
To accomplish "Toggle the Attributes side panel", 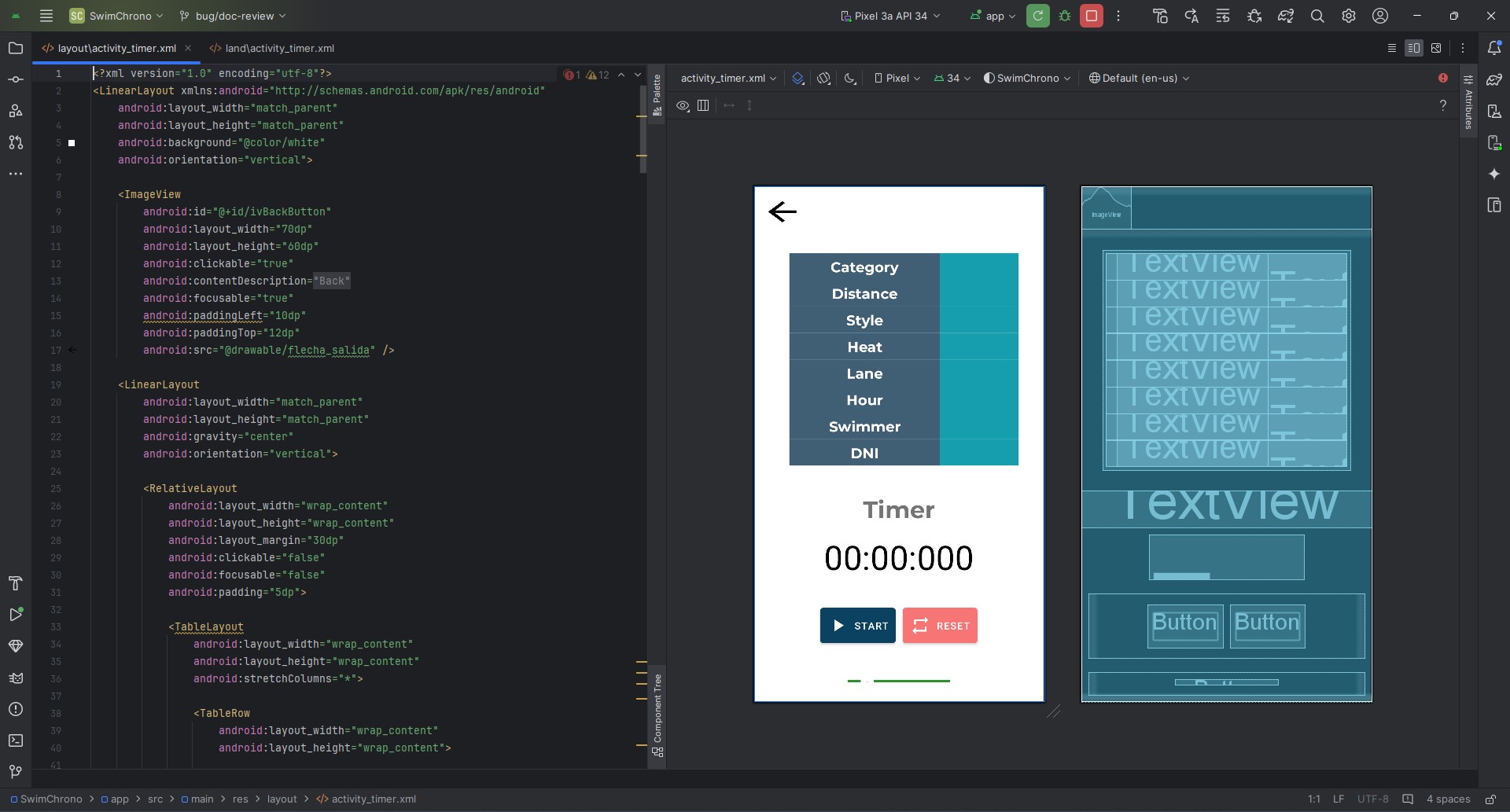I will point(1468,102).
